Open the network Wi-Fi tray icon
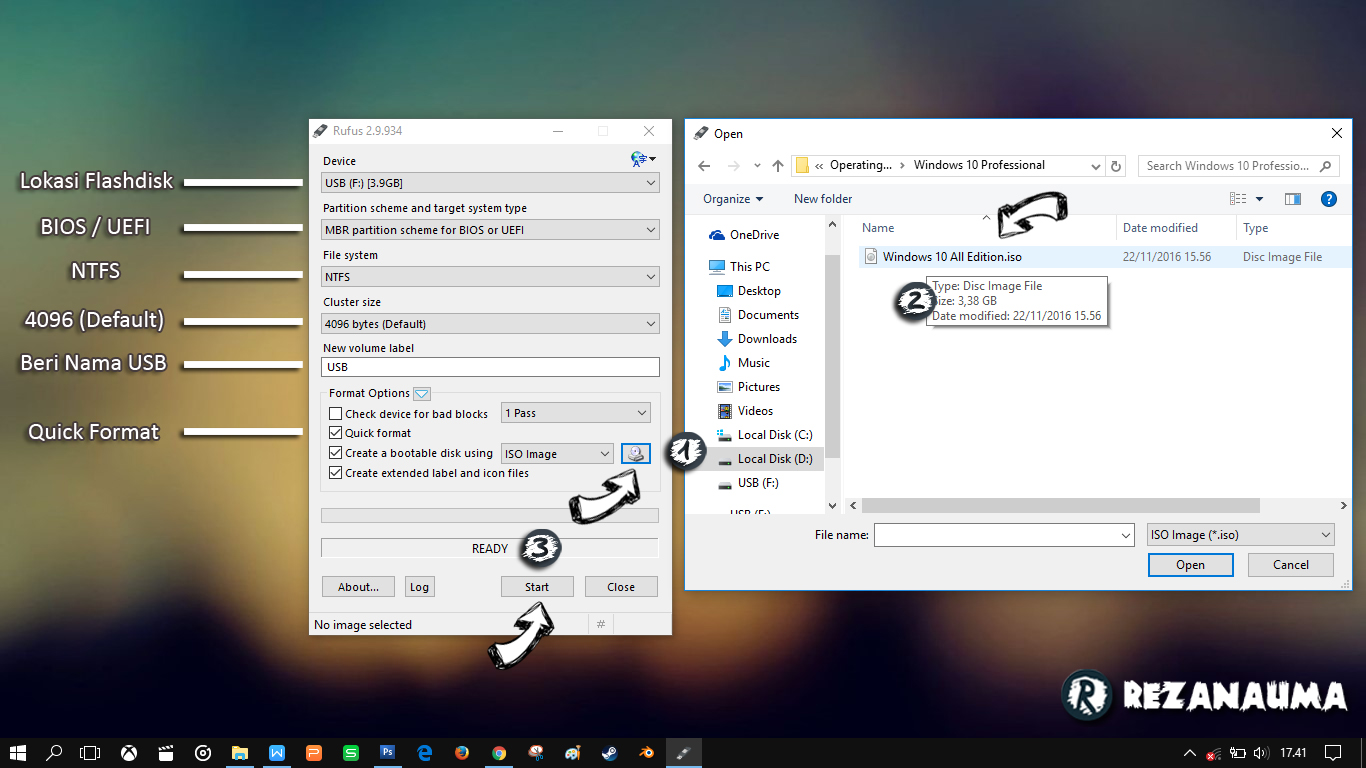Screen dimensions: 1366x768 (1213, 753)
